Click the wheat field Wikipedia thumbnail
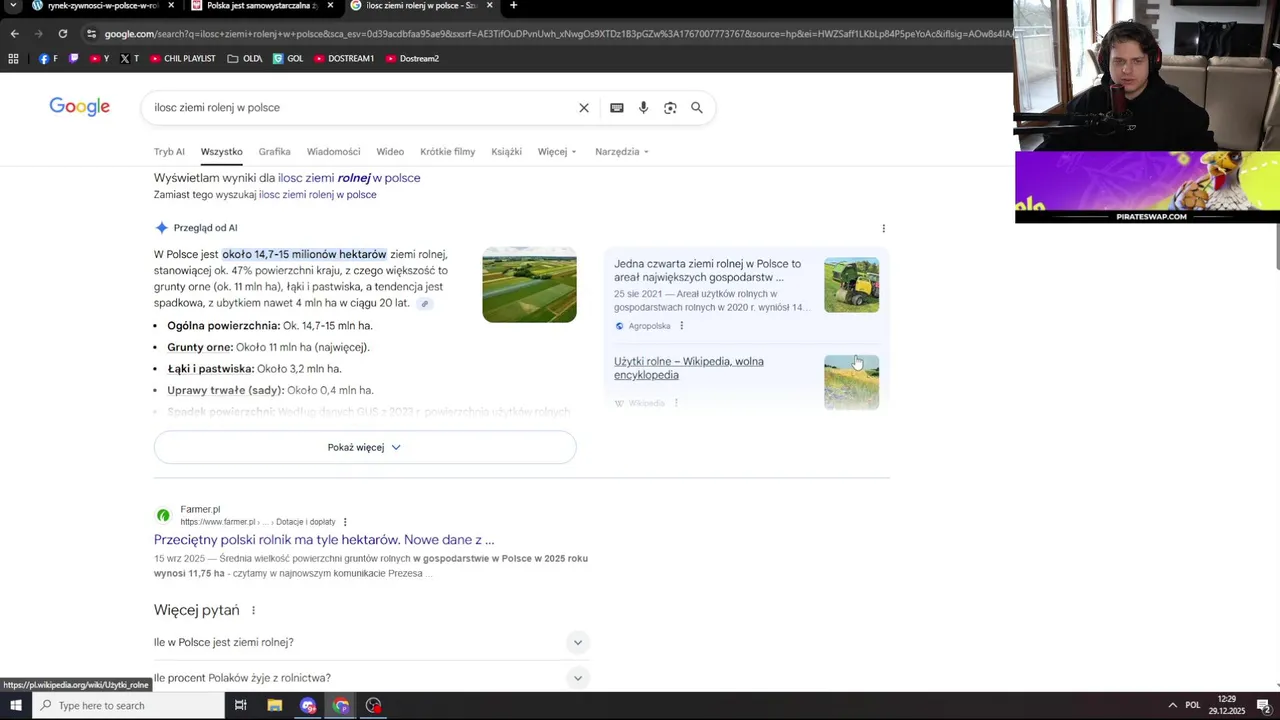Viewport: 1280px width, 720px height. click(851, 382)
